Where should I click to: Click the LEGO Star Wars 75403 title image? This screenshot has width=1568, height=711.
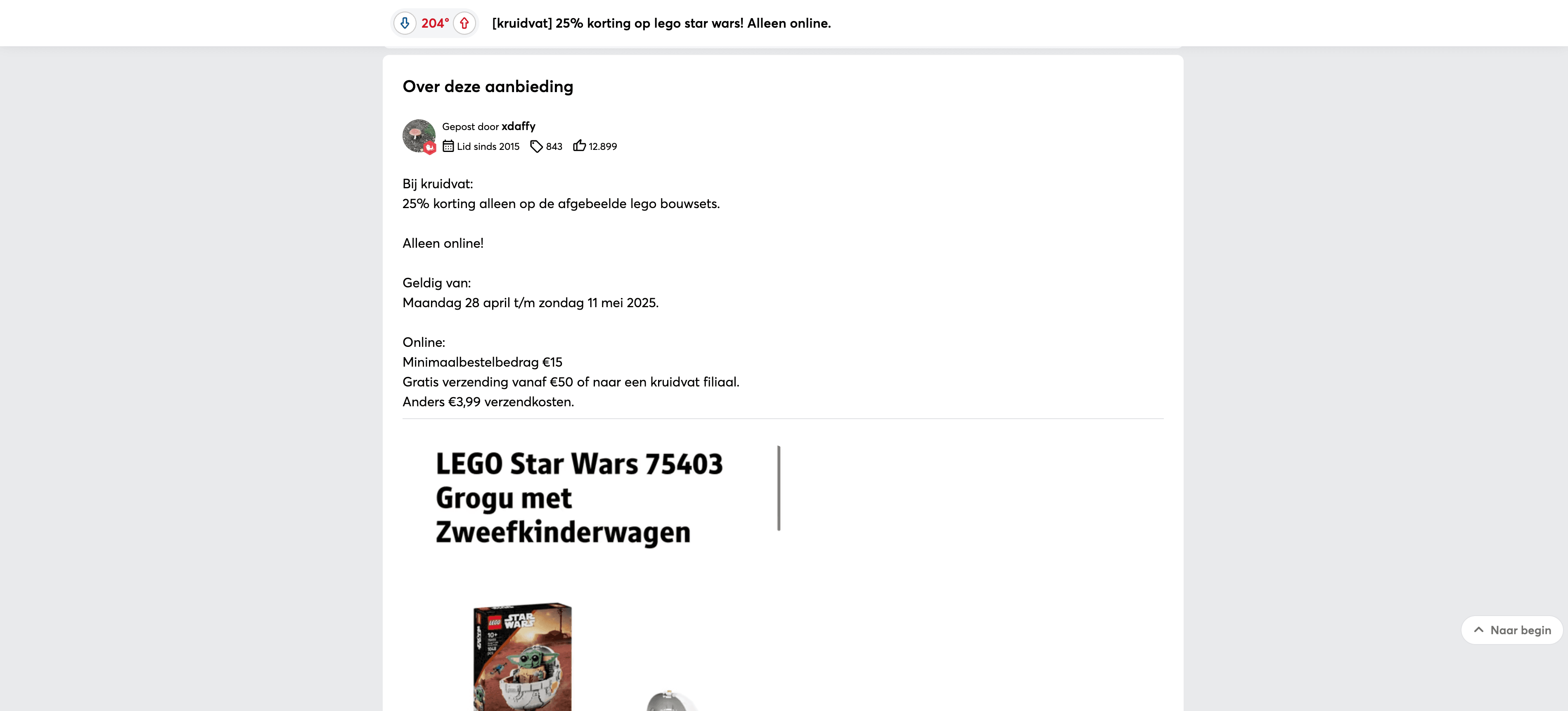580,498
